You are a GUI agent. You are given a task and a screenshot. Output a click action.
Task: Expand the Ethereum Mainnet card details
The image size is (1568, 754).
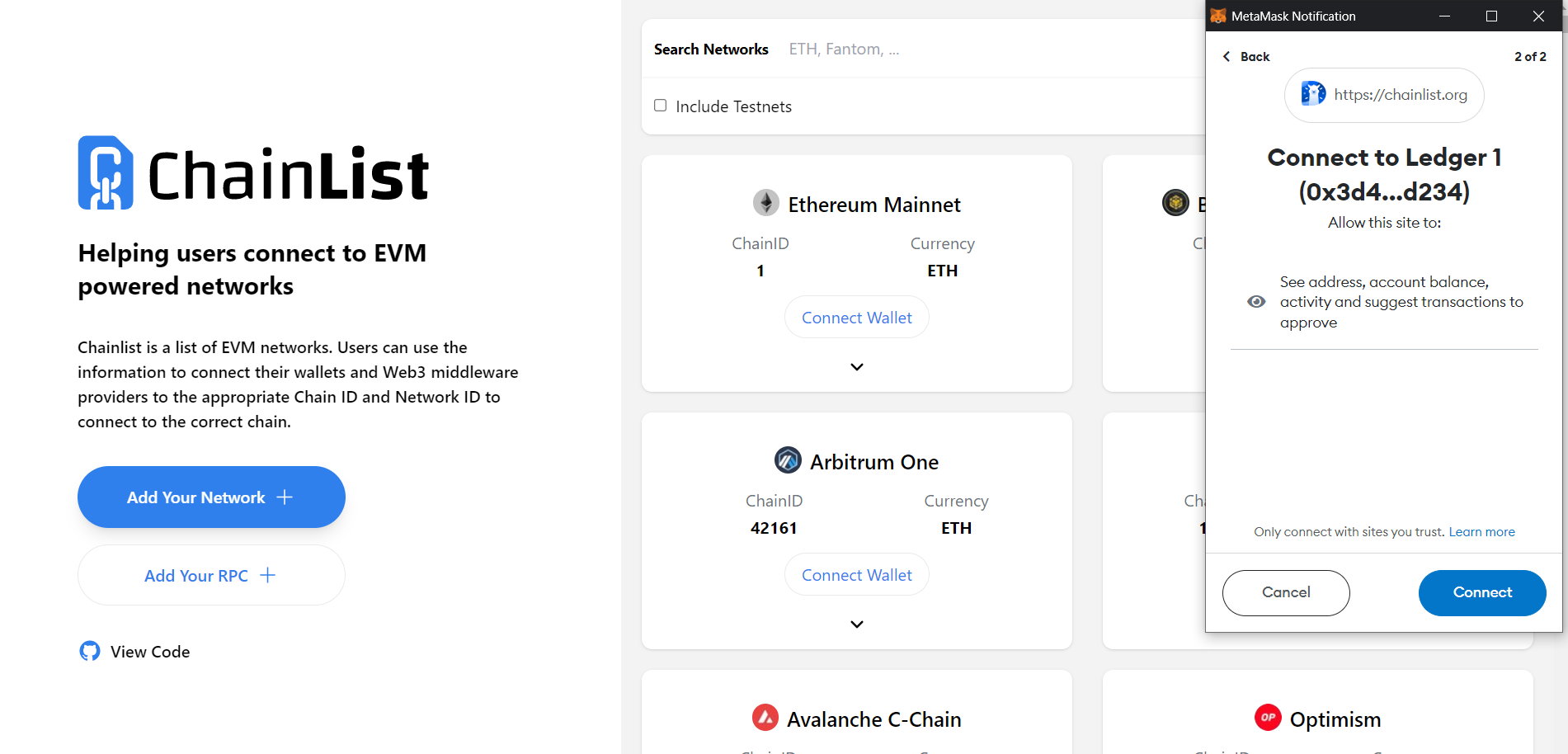point(857,367)
